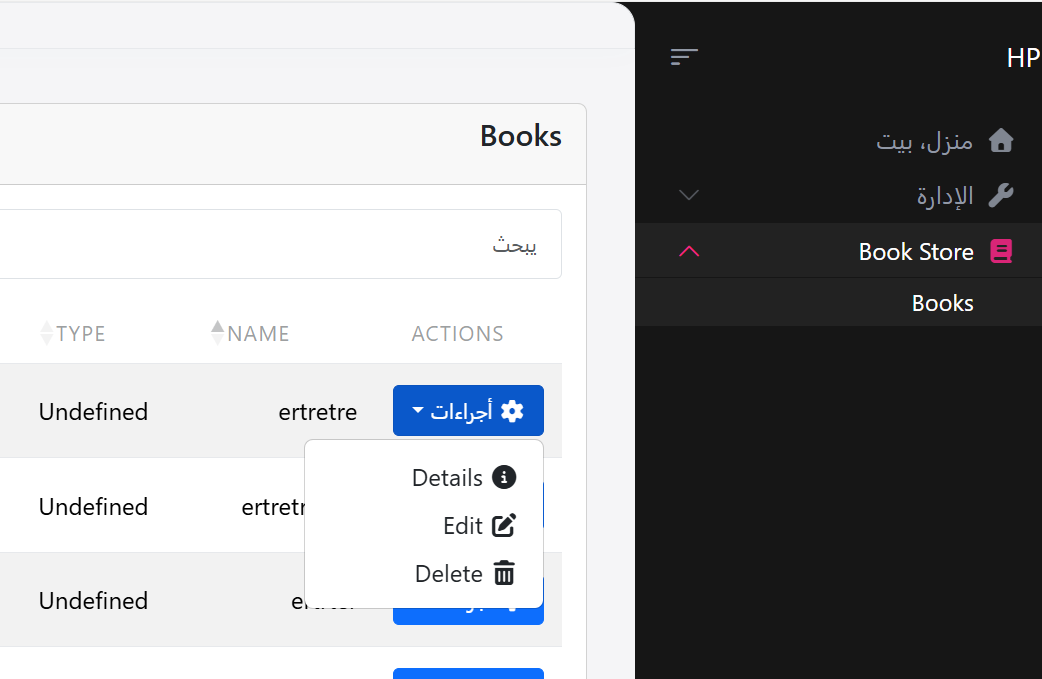Click the home icon beside منزل، بيت
Image resolution: width=1042 pixels, height=679 pixels.
click(1001, 141)
